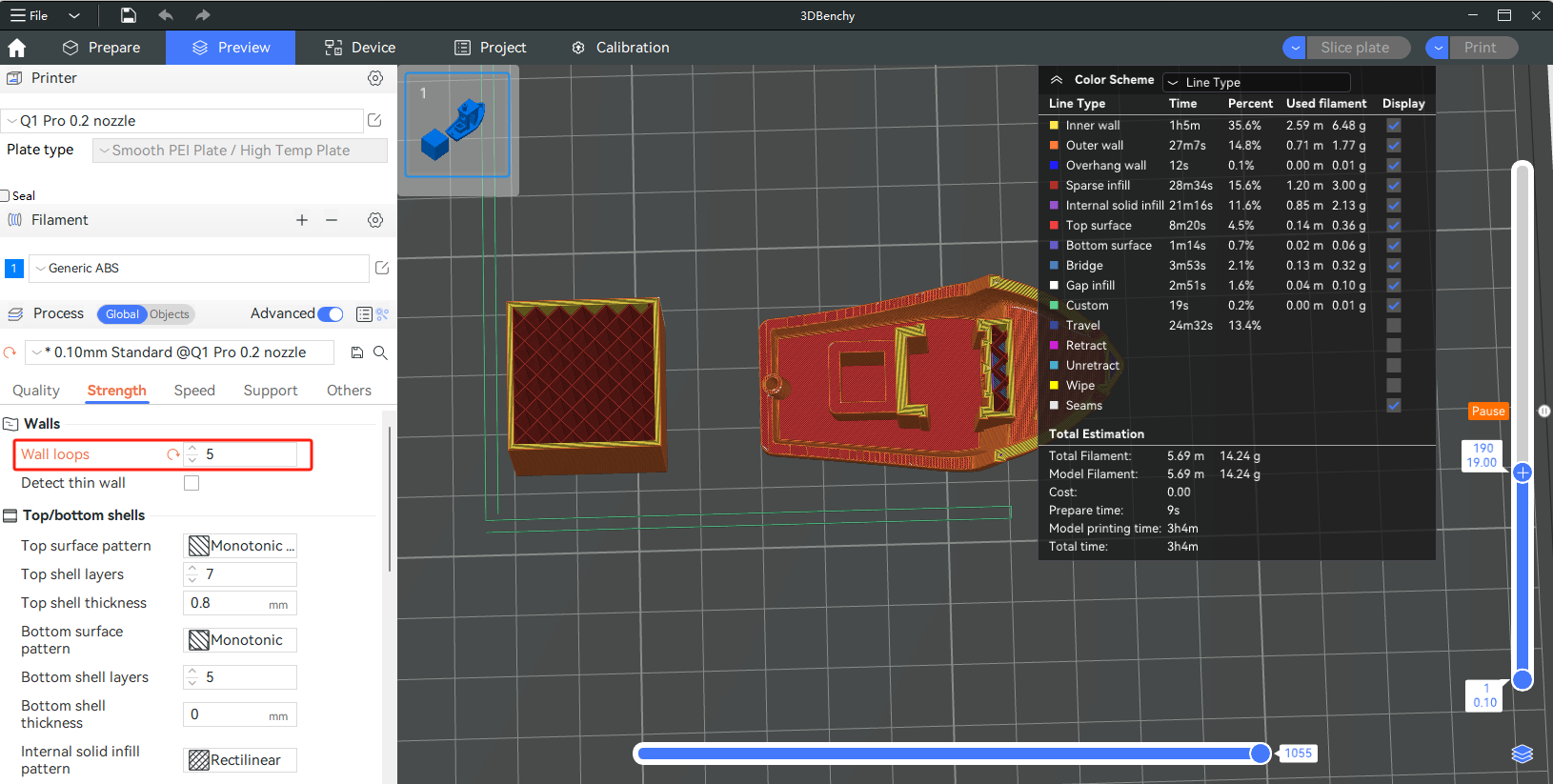Hide Inner wall display checkbox

[1393, 126]
